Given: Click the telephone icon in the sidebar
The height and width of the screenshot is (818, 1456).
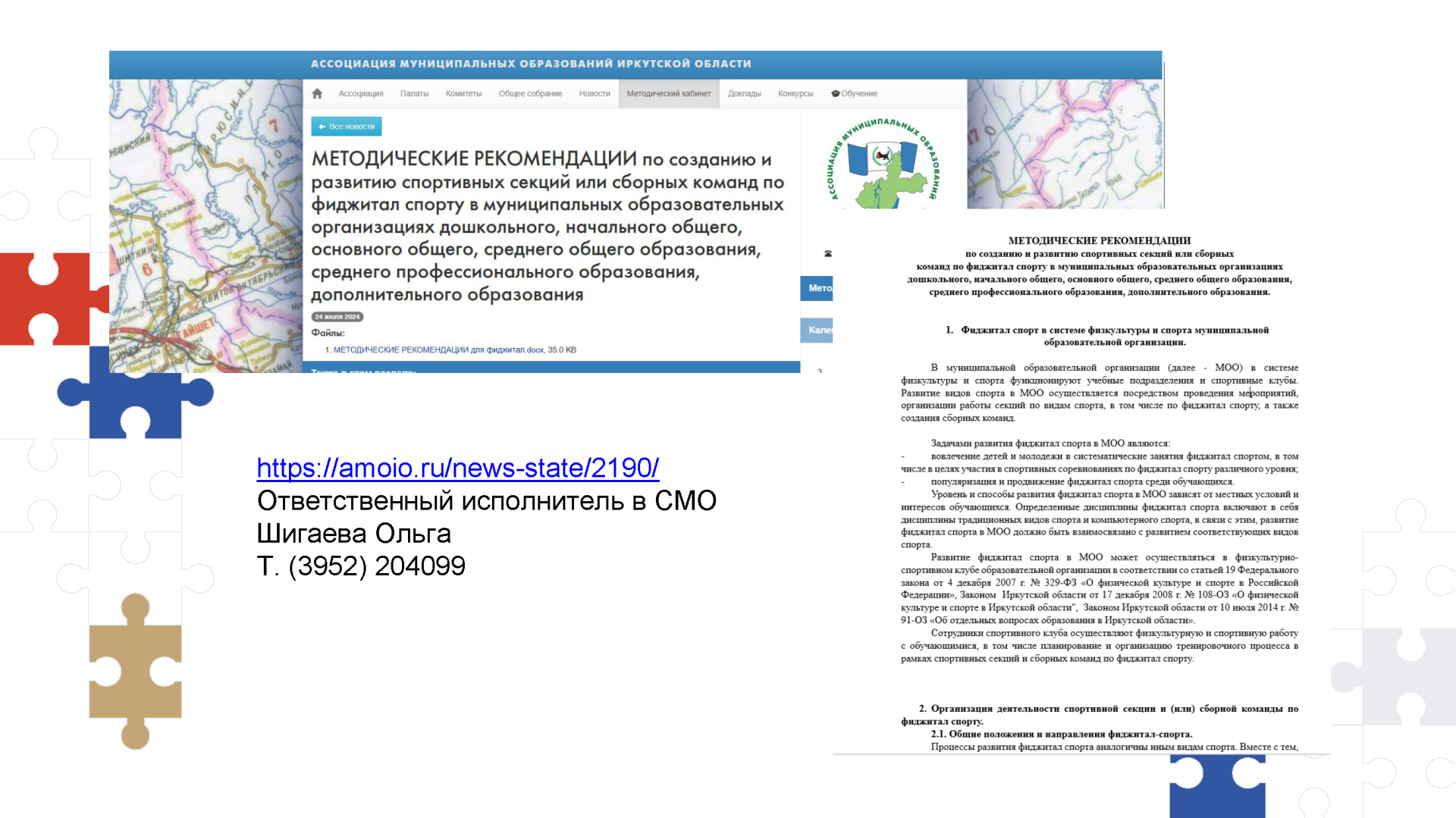Looking at the screenshot, I should pyautogui.click(x=828, y=254).
